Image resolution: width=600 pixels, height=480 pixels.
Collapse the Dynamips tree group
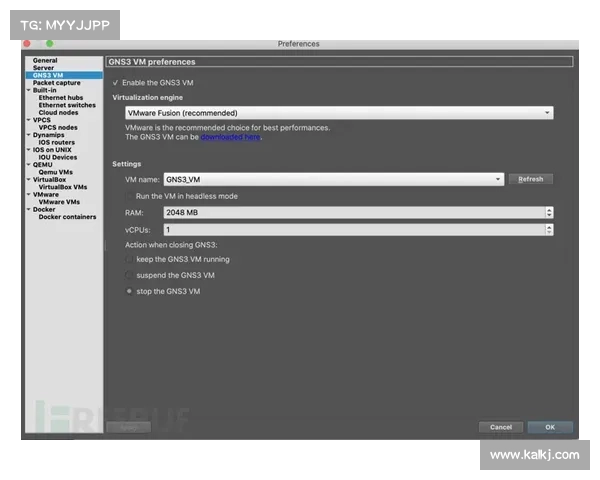(x=28, y=135)
